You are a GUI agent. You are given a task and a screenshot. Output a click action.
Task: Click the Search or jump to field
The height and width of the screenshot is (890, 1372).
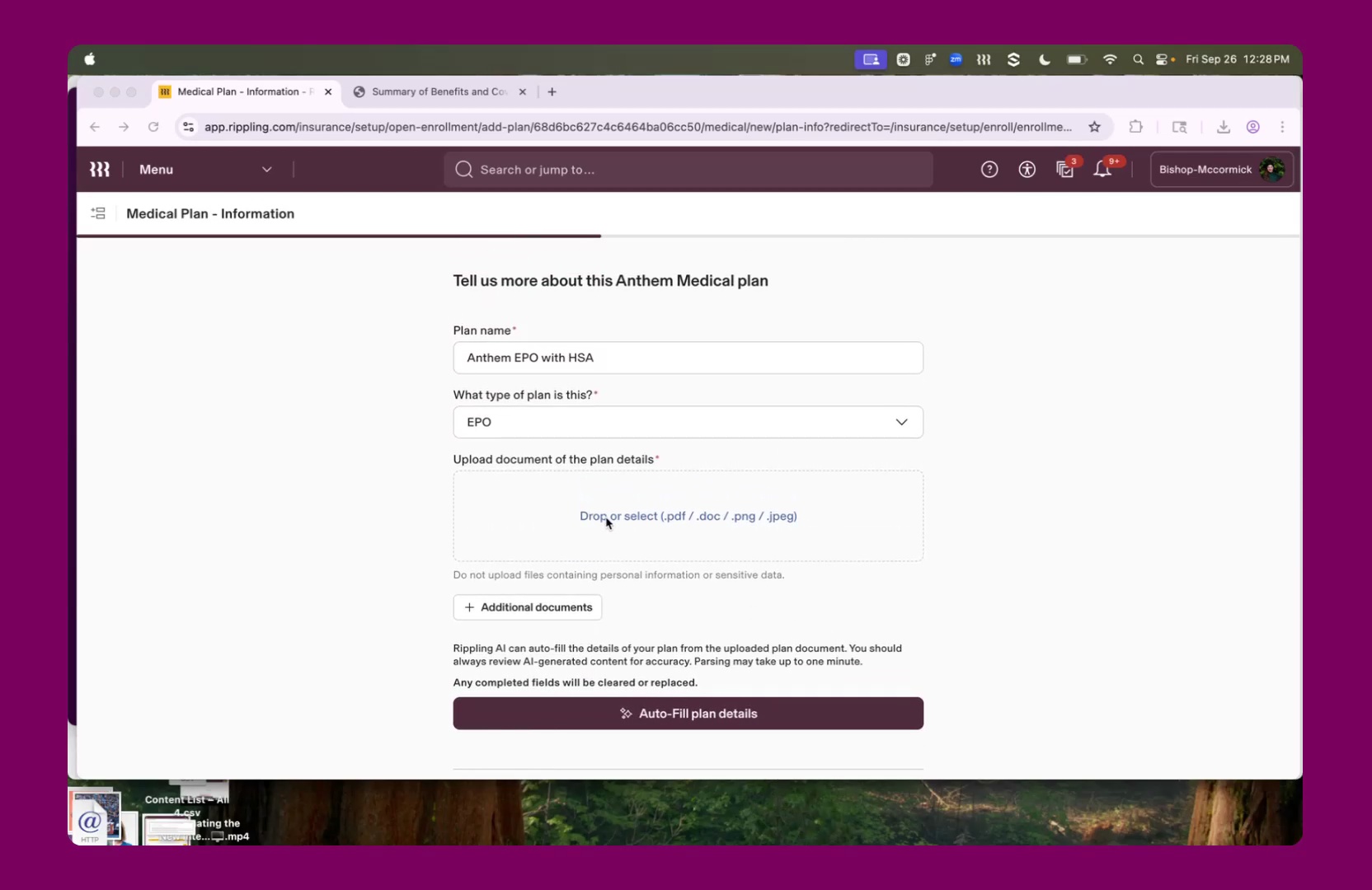tap(688, 170)
